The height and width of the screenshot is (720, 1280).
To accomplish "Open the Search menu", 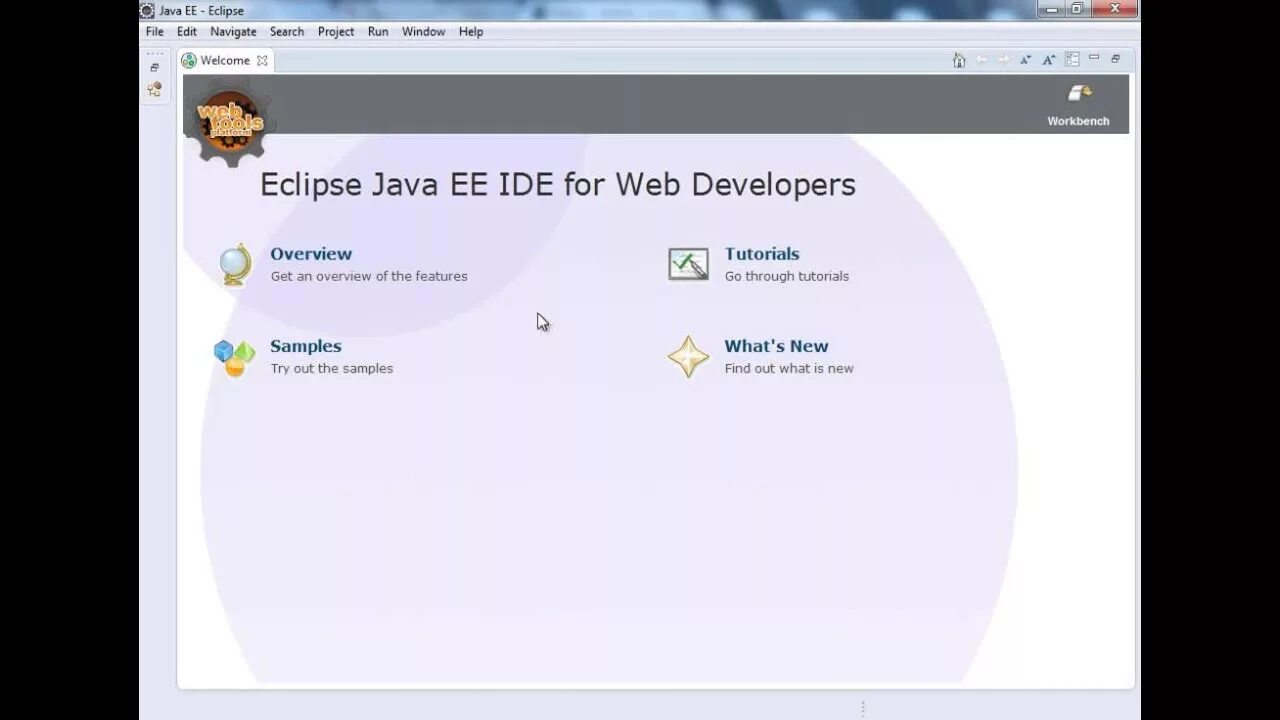I will (x=287, y=32).
